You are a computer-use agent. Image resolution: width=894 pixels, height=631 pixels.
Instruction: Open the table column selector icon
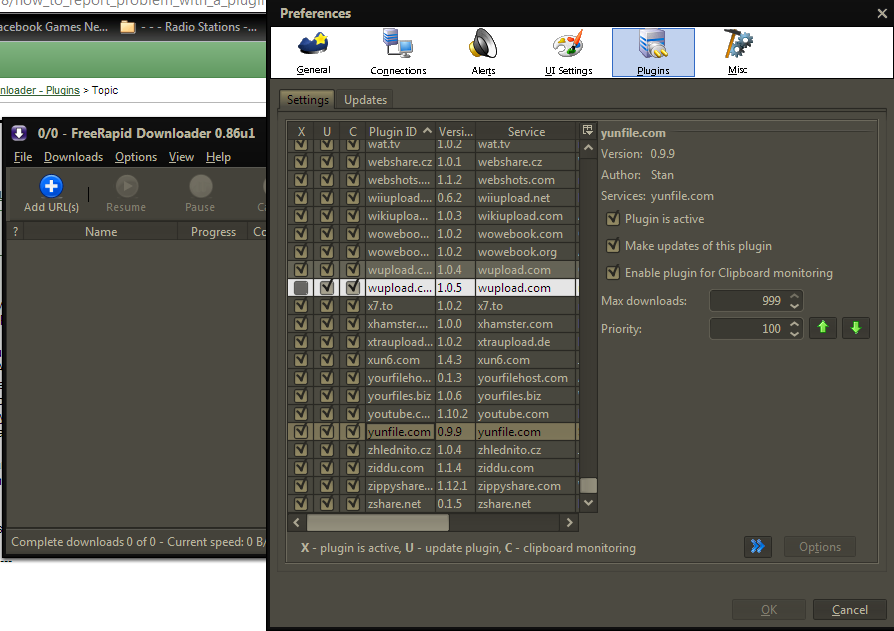(588, 131)
